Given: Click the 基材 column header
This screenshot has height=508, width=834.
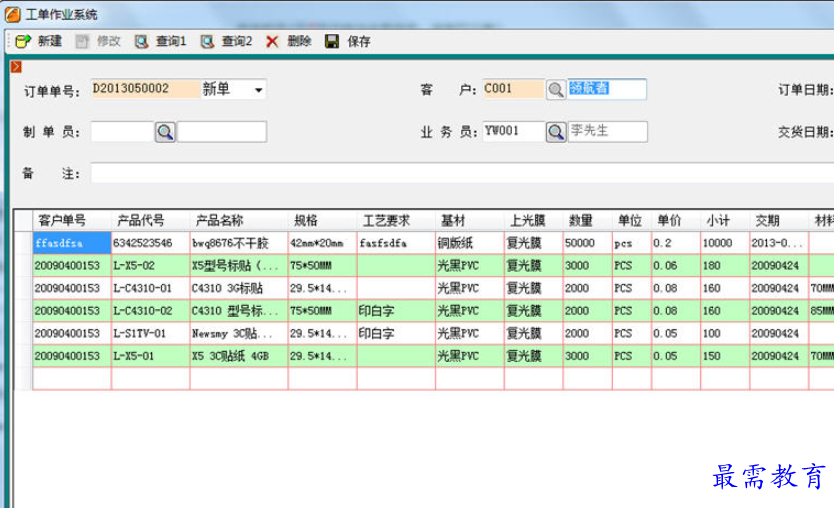Looking at the screenshot, I should tap(470, 220).
